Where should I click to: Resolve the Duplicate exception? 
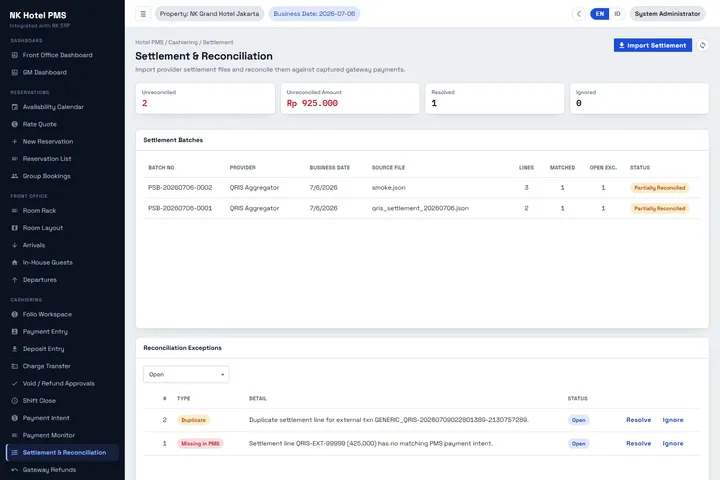pyautogui.click(x=638, y=420)
